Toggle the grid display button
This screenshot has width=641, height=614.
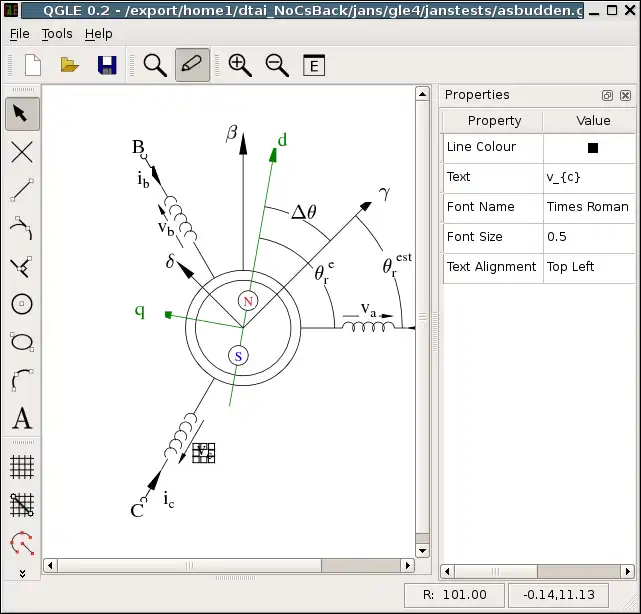pyautogui.click(x=22, y=467)
